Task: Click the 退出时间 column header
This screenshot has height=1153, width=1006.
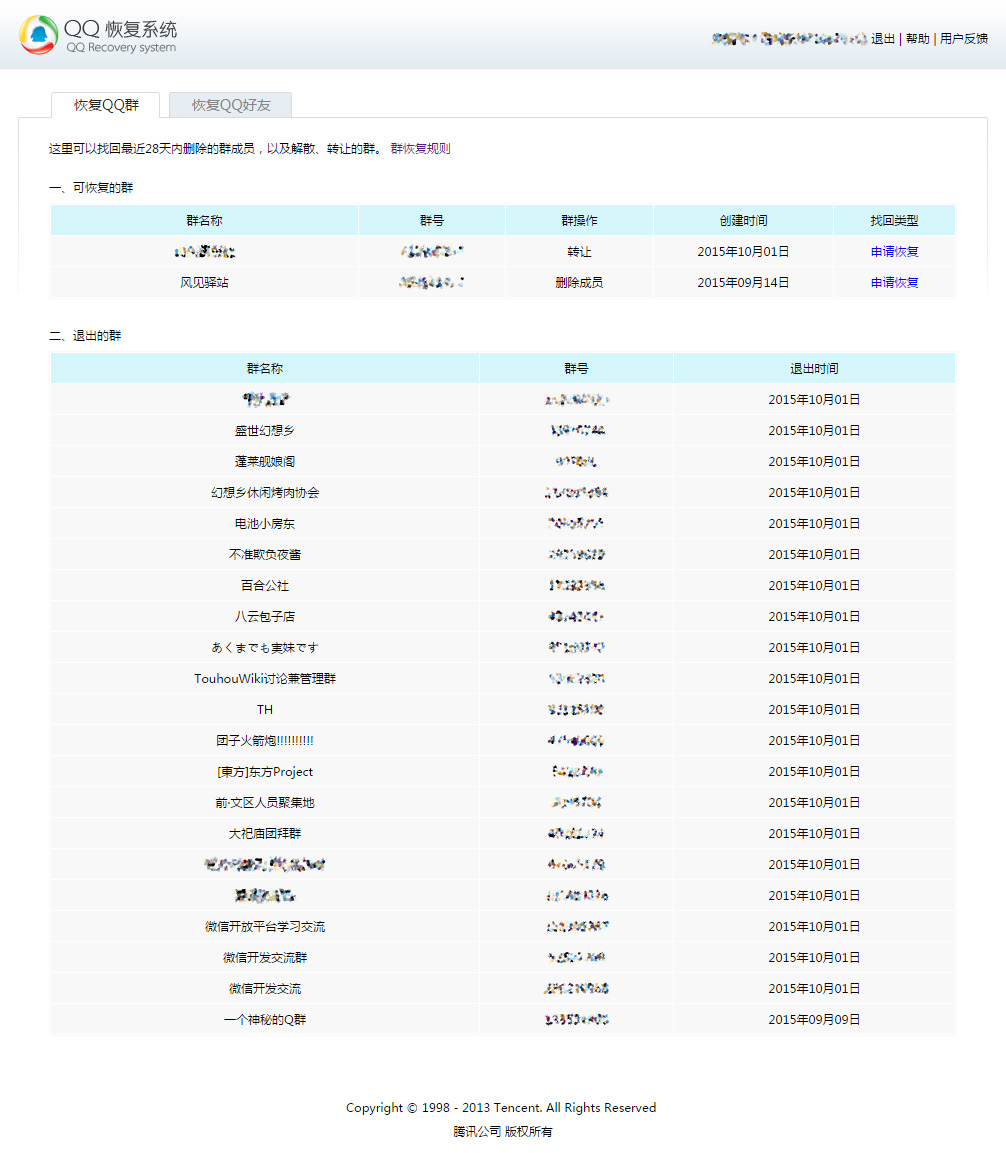Action: pos(814,368)
